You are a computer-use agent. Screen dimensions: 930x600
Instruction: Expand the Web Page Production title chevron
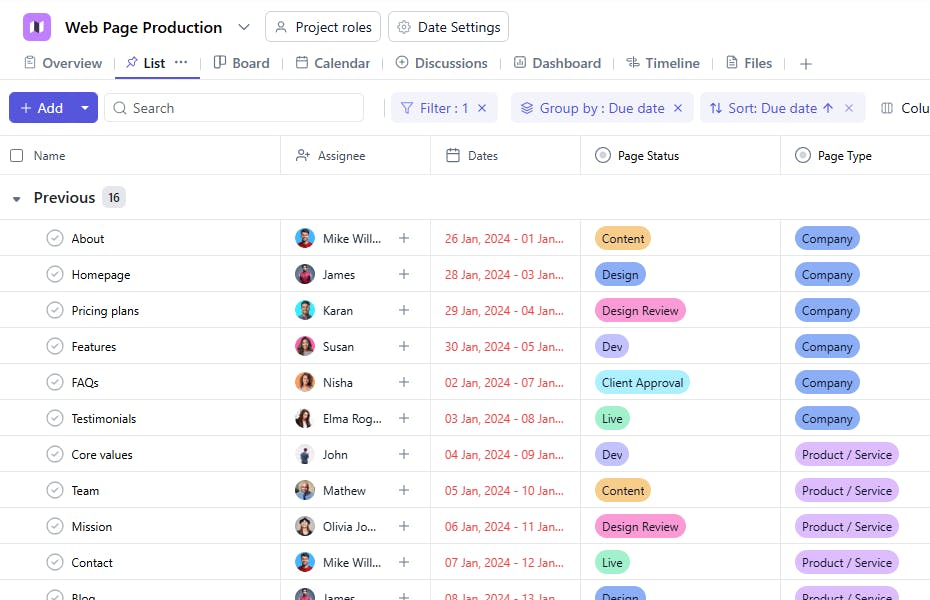[244, 27]
